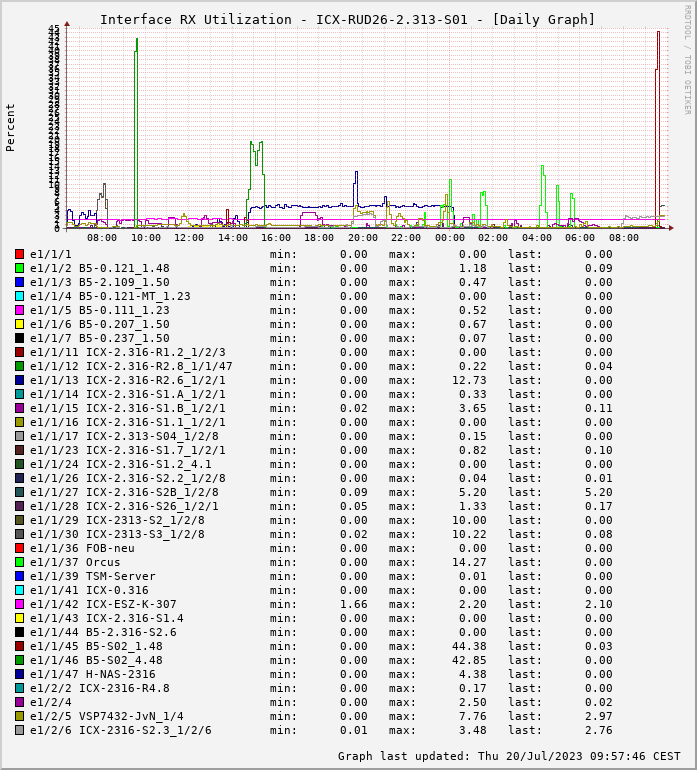The image size is (697, 770).
Task: Click the RRDTOOL / TOBI OETIKER watermark
Action: tap(687, 60)
